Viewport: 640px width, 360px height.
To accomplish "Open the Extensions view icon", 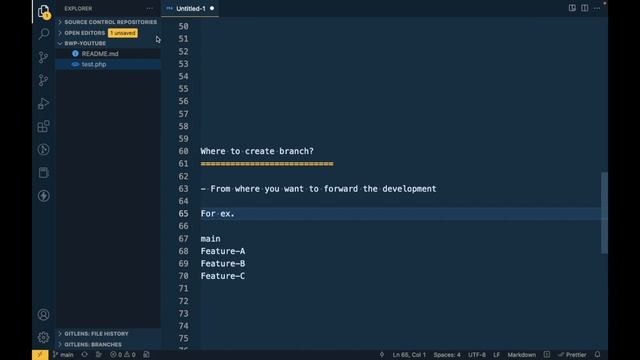I will click(43, 126).
